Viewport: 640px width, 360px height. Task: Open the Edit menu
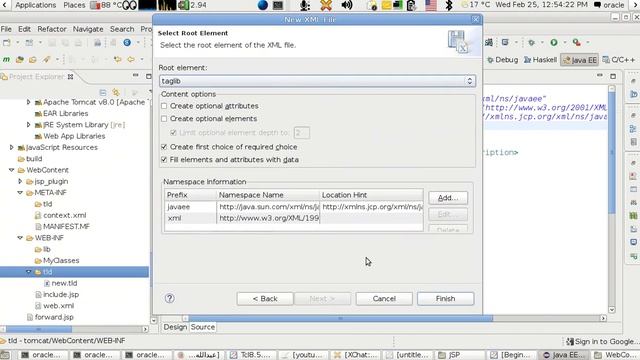click(24, 29)
